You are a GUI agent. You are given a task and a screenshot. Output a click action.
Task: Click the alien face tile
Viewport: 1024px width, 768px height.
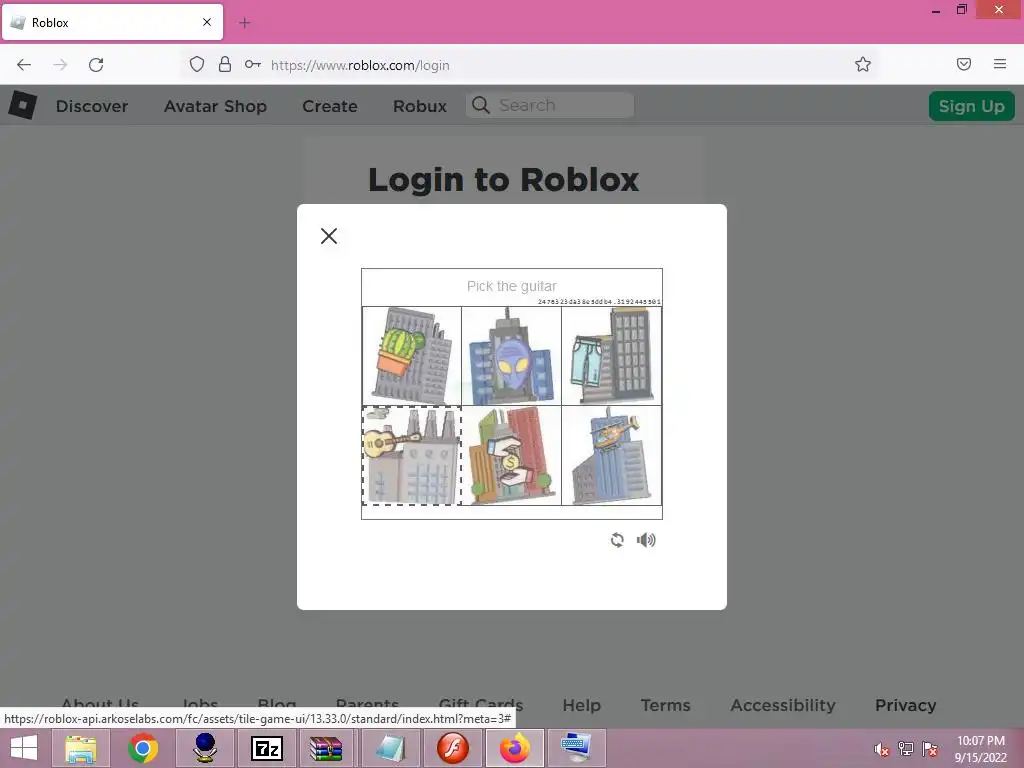coord(511,356)
